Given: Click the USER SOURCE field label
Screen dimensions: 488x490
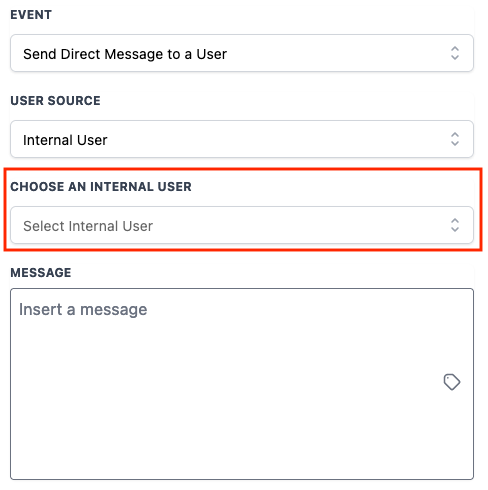Looking at the screenshot, I should pyautogui.click(x=55, y=101).
